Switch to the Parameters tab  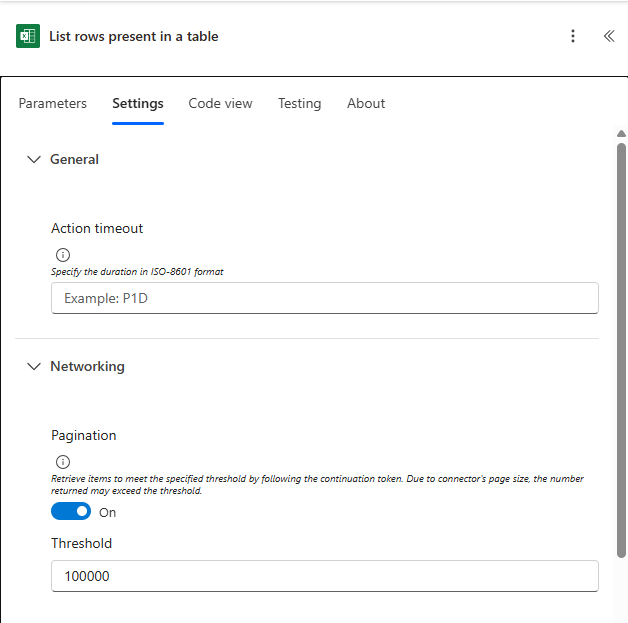(52, 103)
